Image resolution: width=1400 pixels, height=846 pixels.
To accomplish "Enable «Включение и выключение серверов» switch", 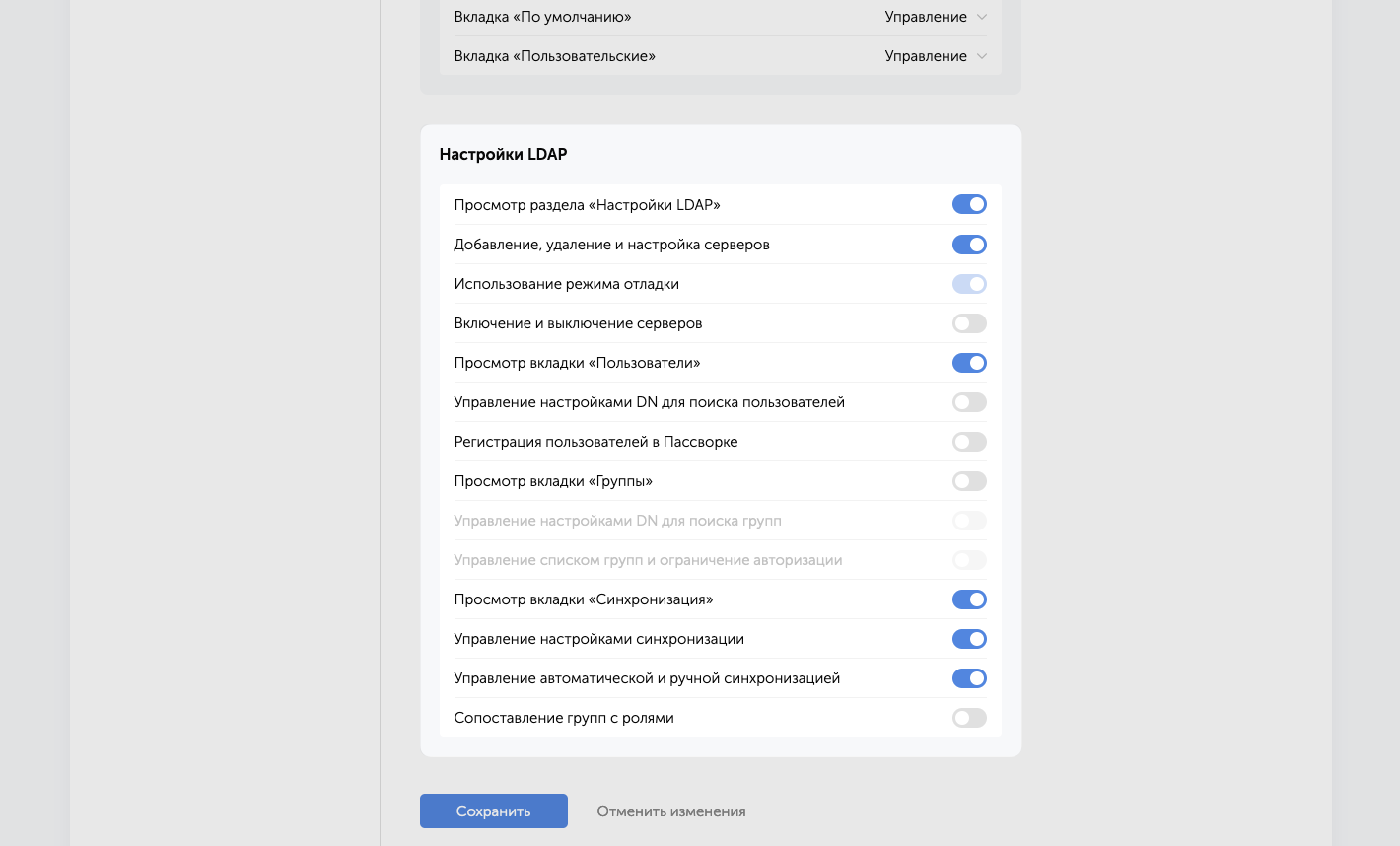I will 969,322.
